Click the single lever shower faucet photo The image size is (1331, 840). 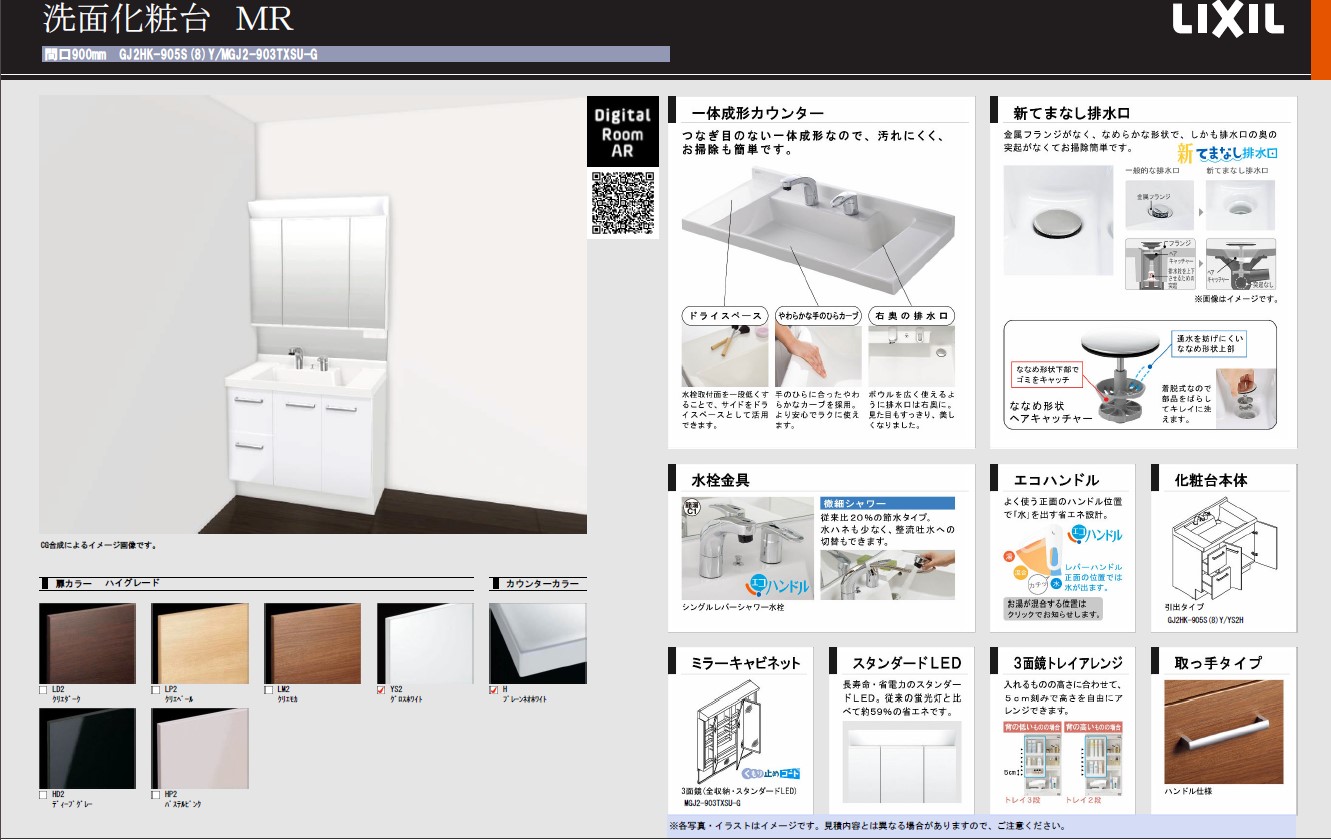[x=748, y=547]
